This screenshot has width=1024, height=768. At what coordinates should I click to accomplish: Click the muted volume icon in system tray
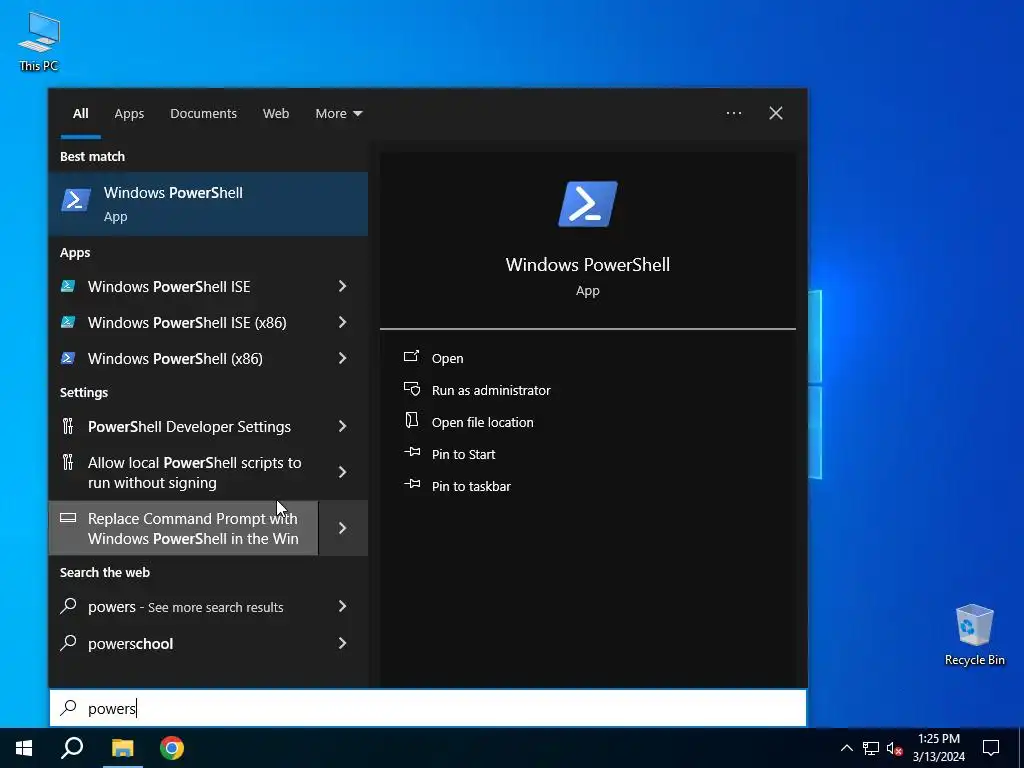coord(894,748)
